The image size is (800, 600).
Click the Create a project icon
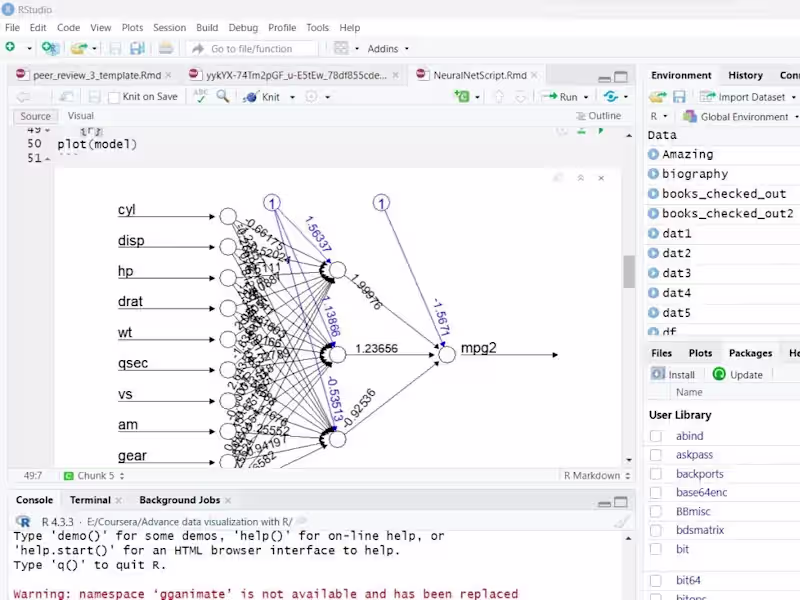click(x=51, y=48)
